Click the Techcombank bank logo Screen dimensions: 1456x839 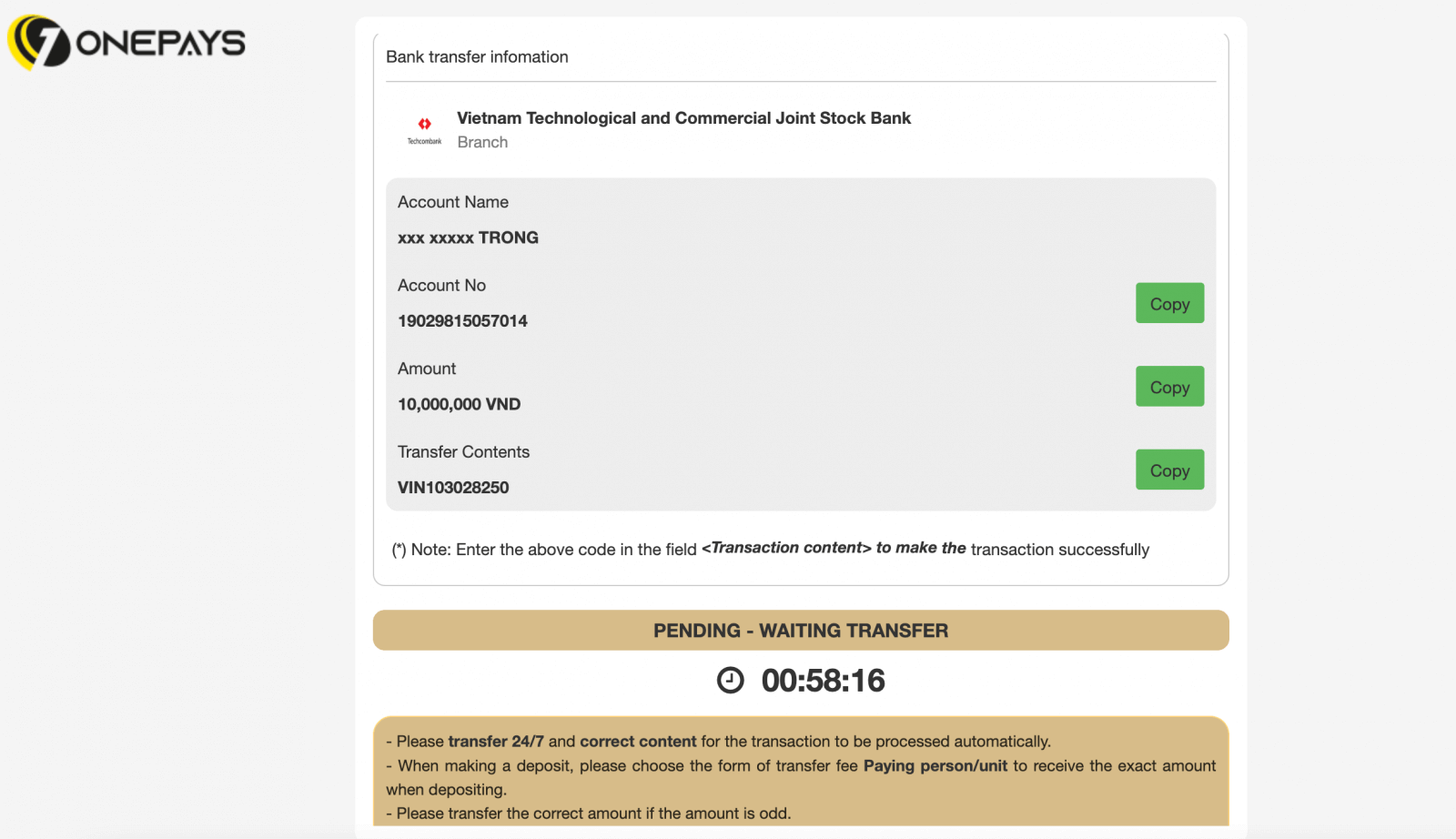[424, 130]
